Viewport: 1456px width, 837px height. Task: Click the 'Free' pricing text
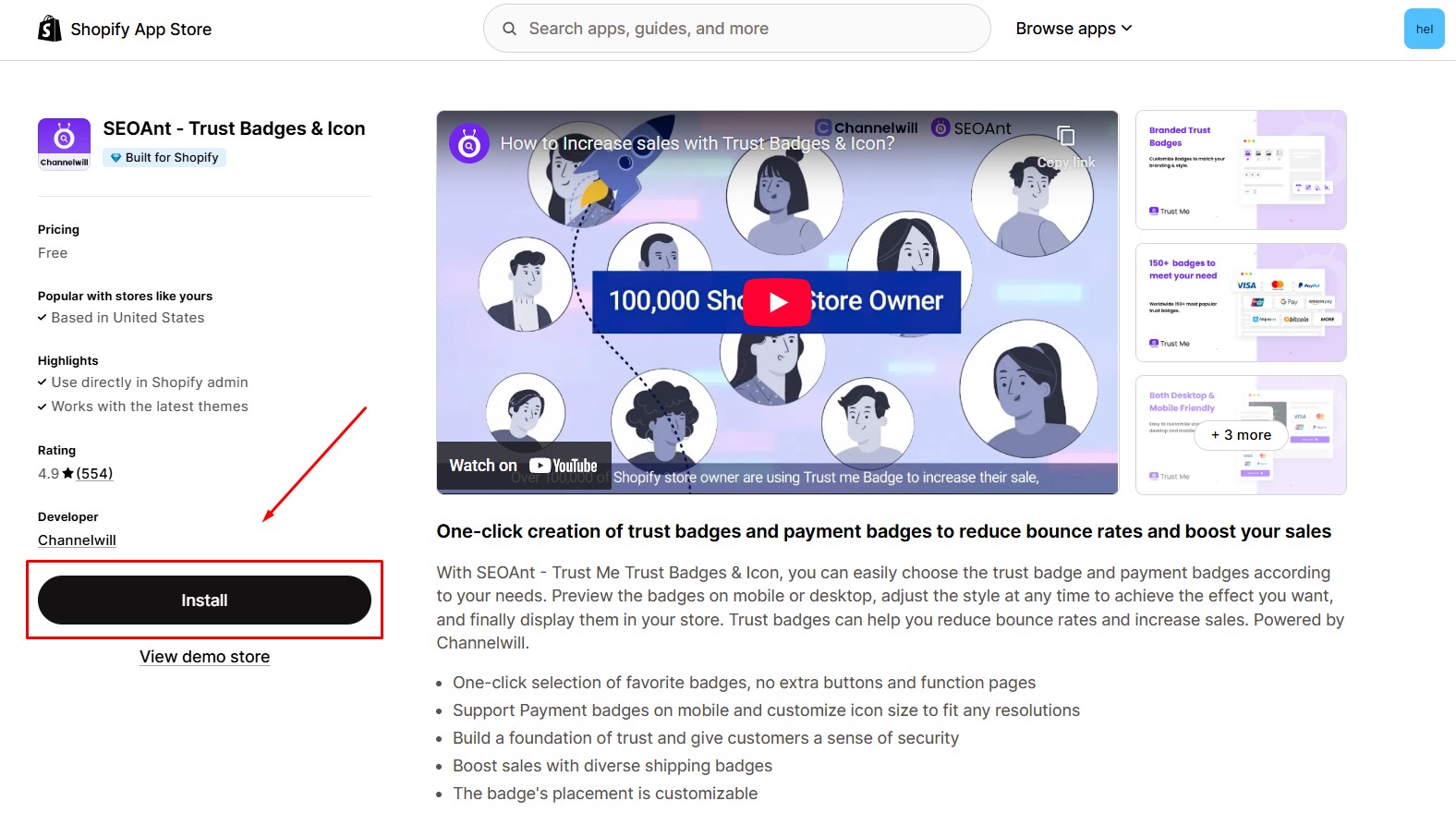coord(53,253)
